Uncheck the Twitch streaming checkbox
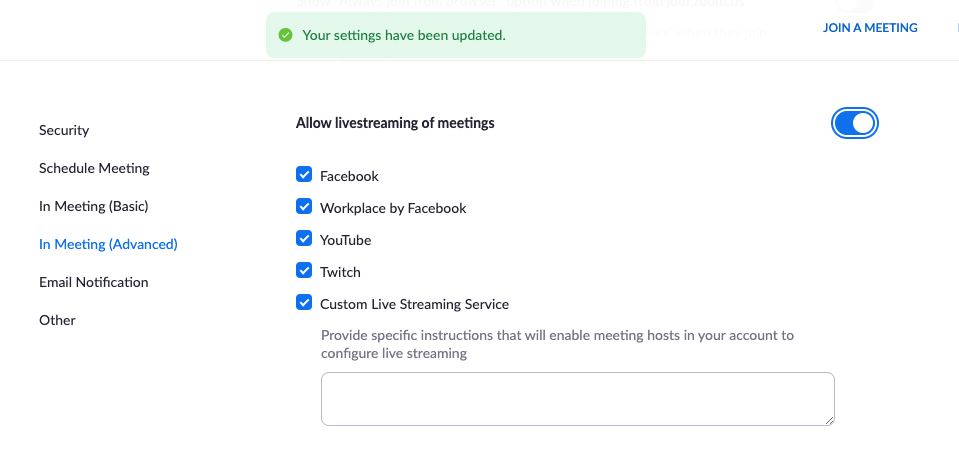 [x=304, y=270]
